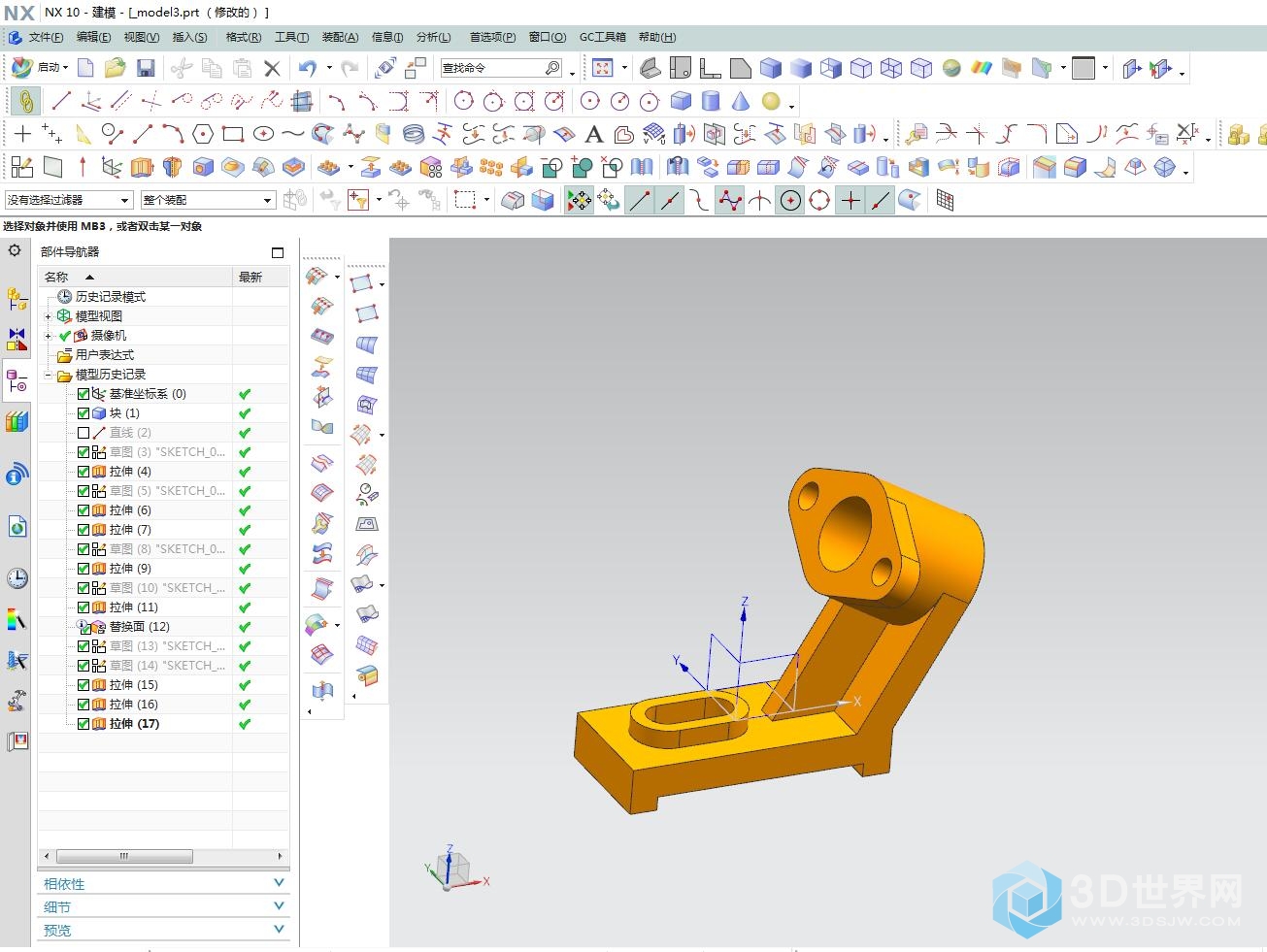
Task: Undo the last action
Action: point(308,68)
